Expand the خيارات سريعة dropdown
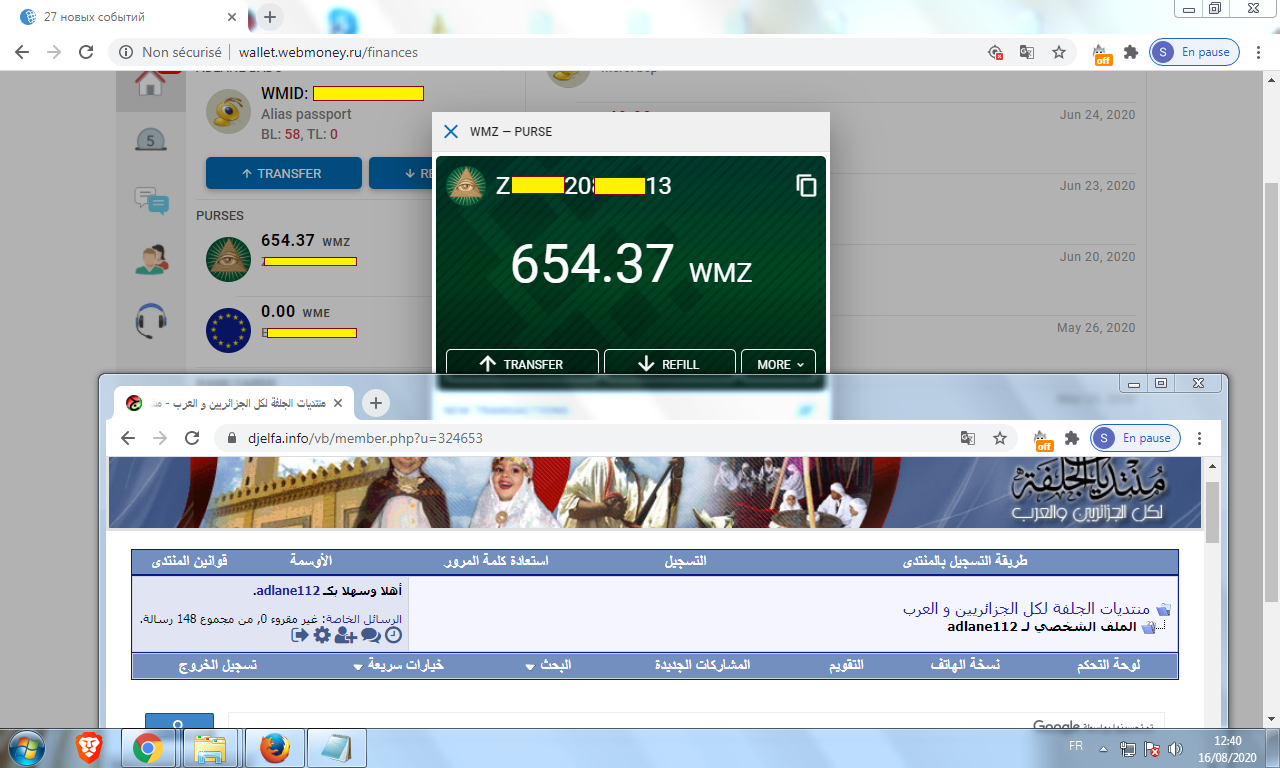The image size is (1280, 768). (x=399, y=665)
